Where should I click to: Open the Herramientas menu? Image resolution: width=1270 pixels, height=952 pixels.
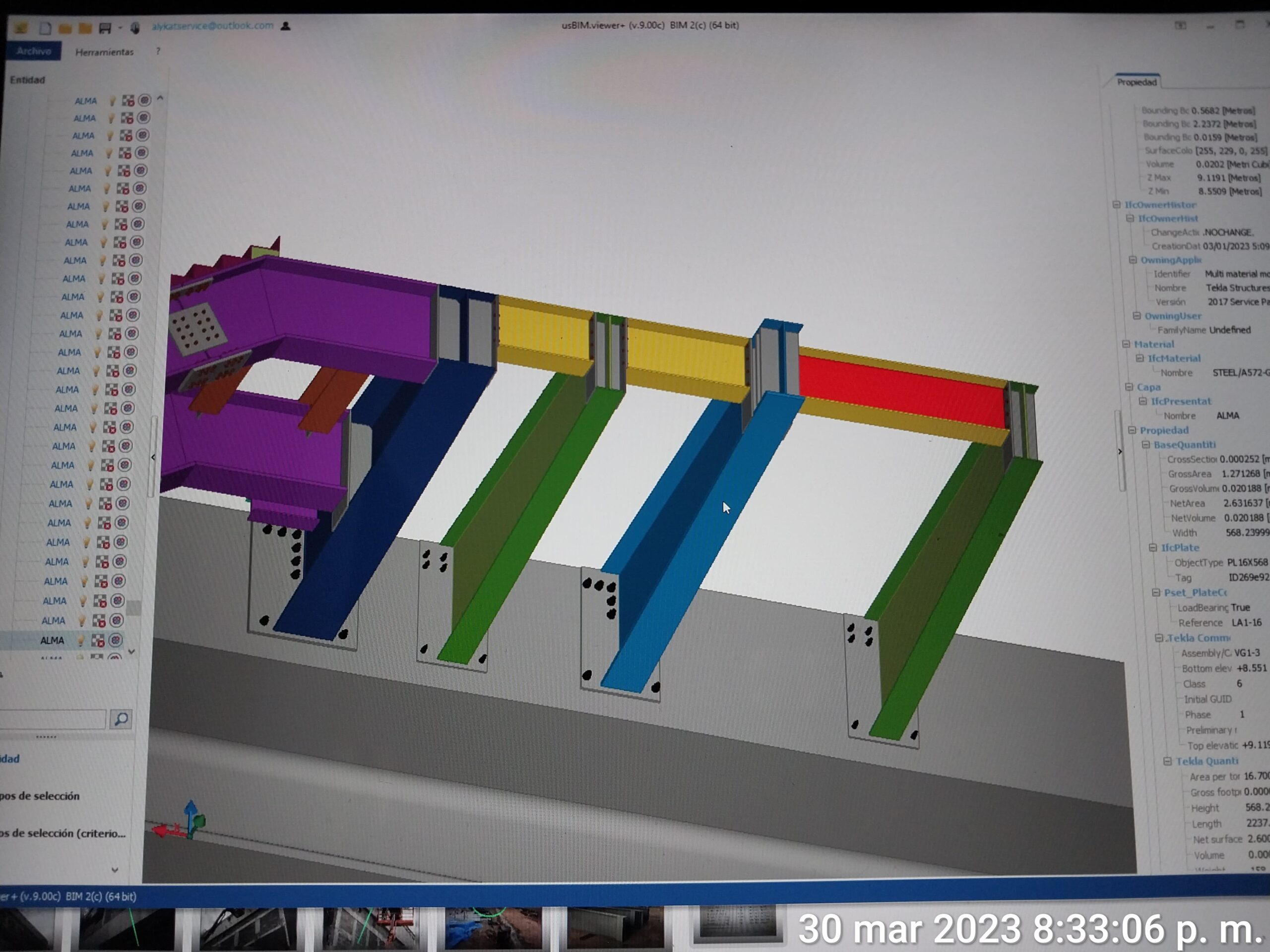pos(104,52)
